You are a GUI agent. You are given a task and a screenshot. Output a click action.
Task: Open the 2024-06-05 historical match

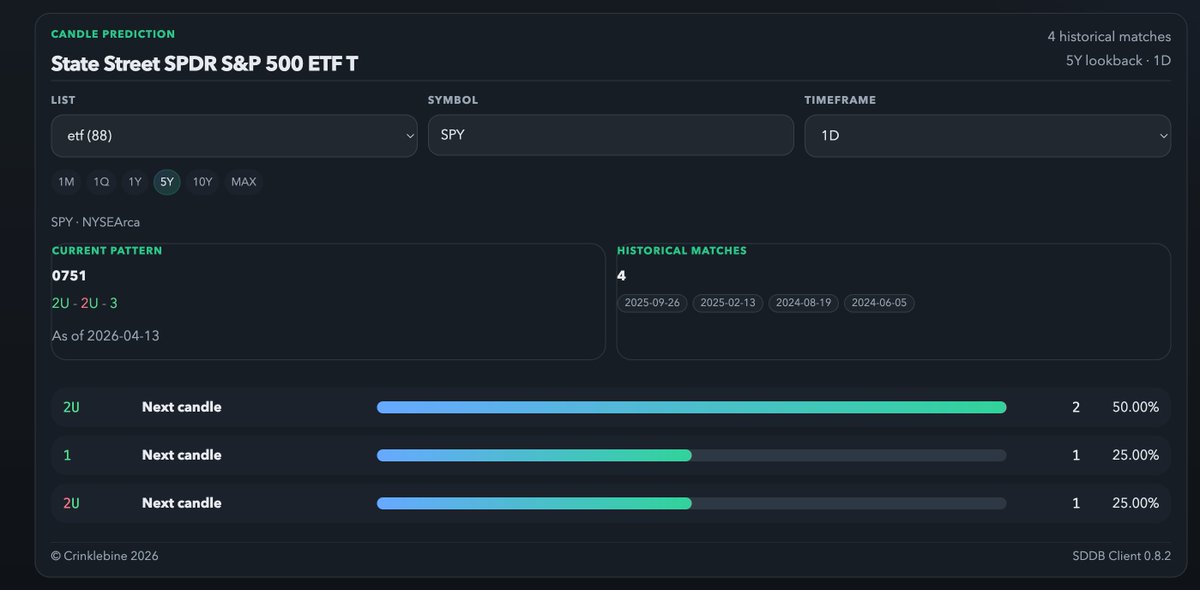point(879,303)
